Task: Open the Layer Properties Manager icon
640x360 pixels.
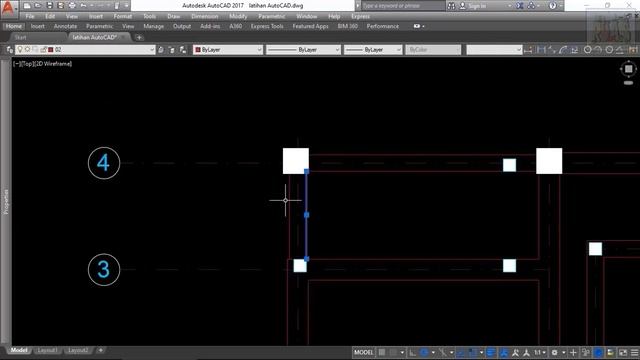Action: pyautogui.click(x=9, y=50)
